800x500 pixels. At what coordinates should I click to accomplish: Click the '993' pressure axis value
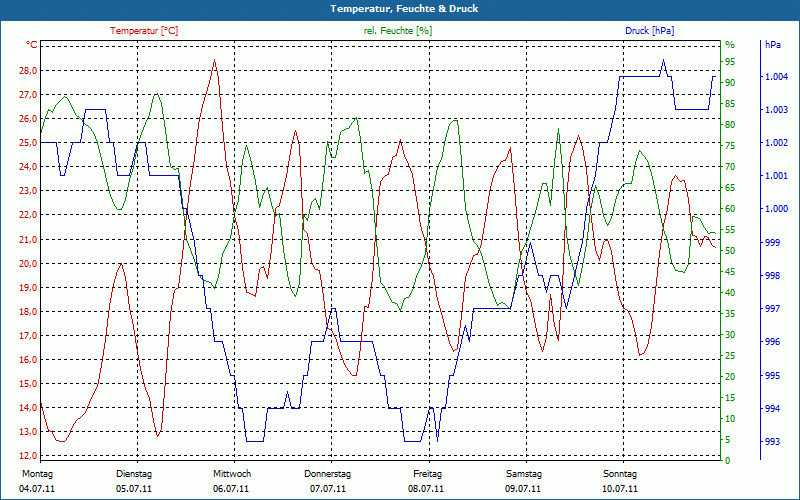[772, 441]
